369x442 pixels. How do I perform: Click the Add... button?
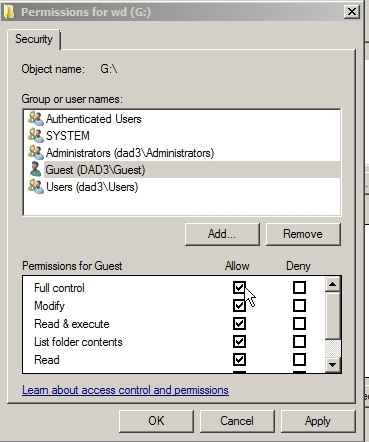tap(222, 234)
